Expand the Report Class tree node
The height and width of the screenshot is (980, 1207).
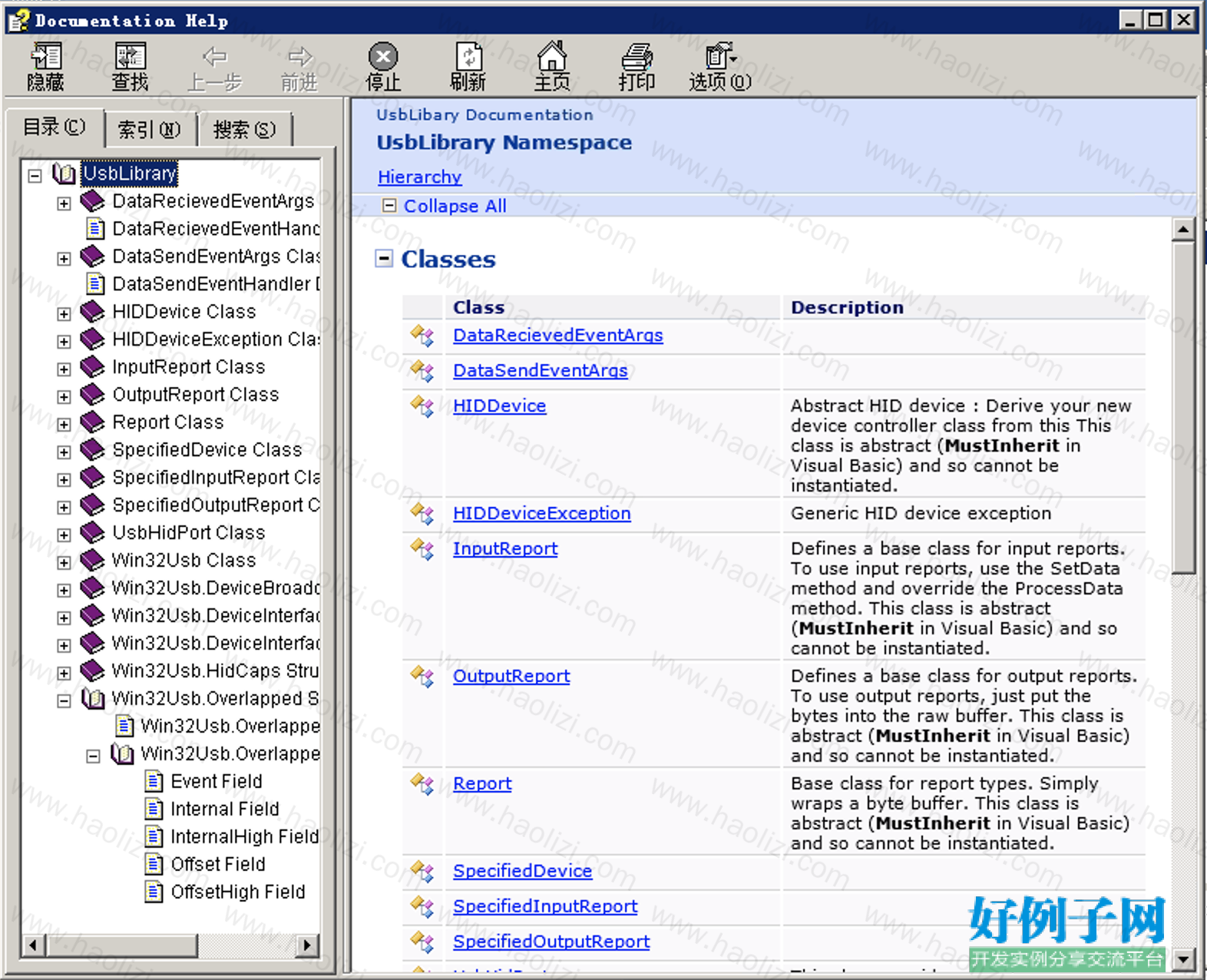[64, 424]
